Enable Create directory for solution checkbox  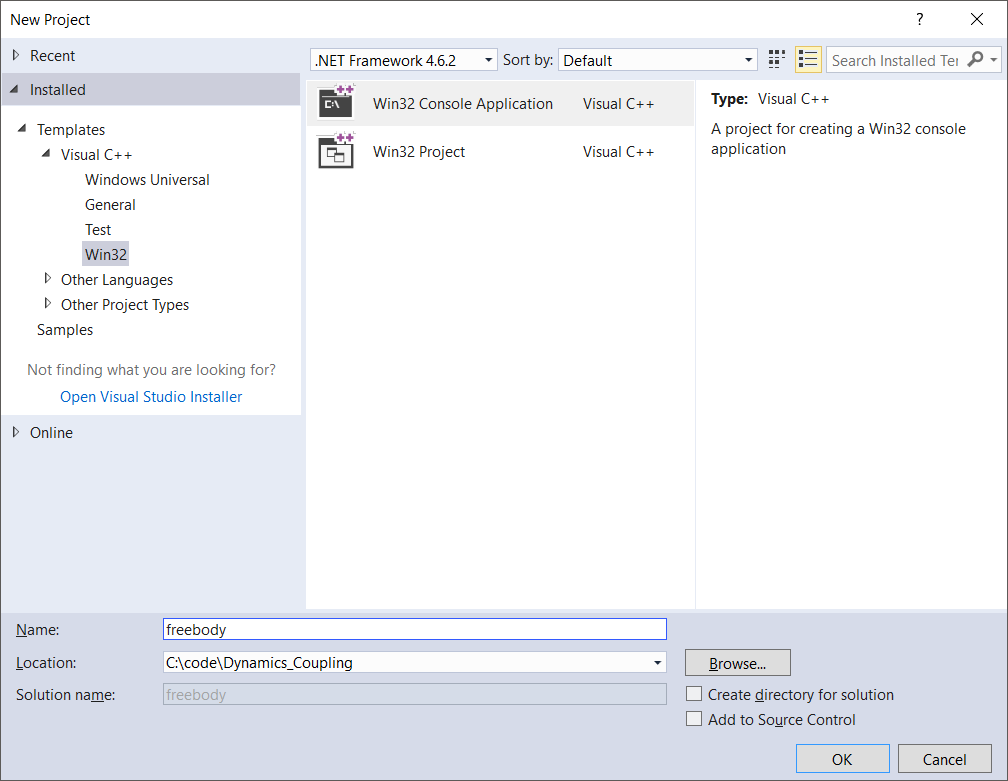coord(694,694)
